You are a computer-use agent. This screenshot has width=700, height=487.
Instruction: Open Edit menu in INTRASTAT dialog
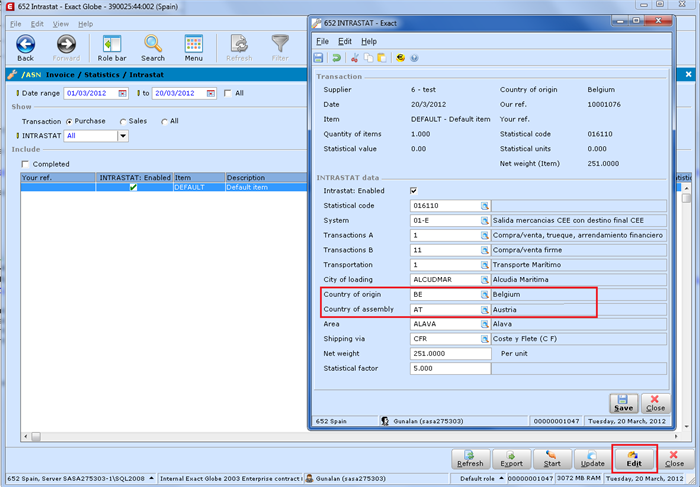coord(345,41)
